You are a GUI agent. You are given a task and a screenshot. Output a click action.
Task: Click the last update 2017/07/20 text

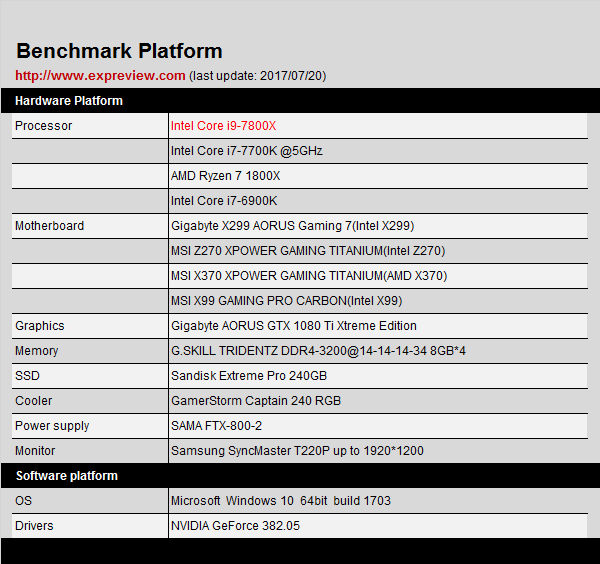click(x=258, y=76)
